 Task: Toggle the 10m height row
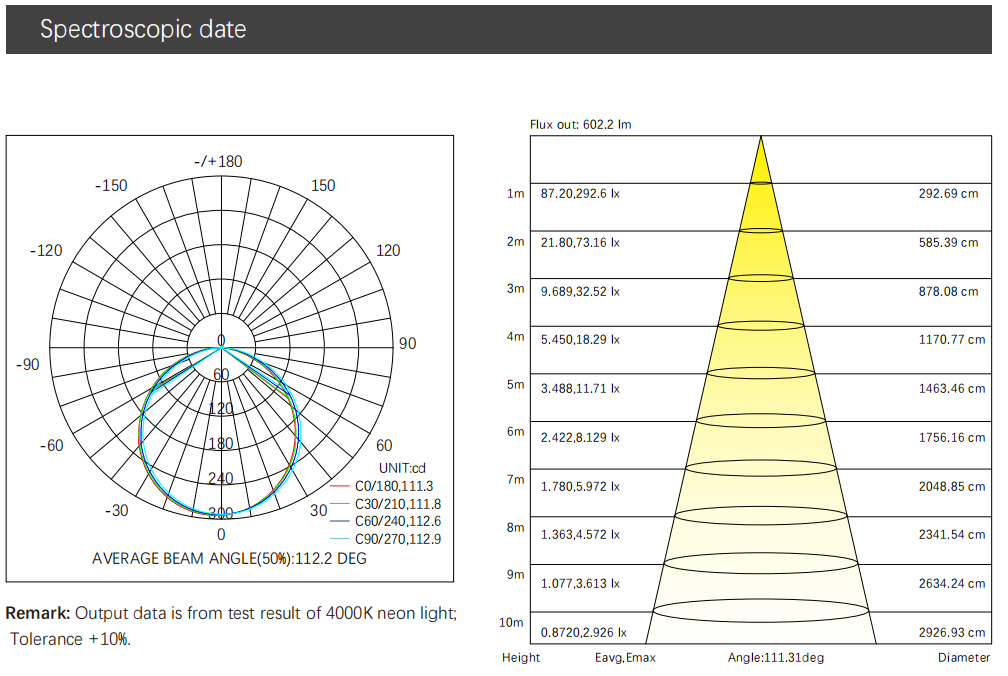click(512, 622)
